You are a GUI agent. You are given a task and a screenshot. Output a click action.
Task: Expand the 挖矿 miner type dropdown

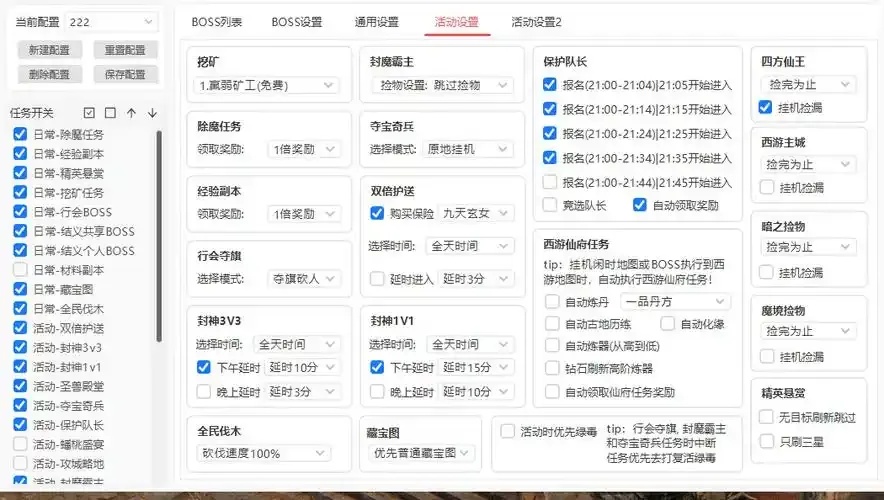[267, 85]
